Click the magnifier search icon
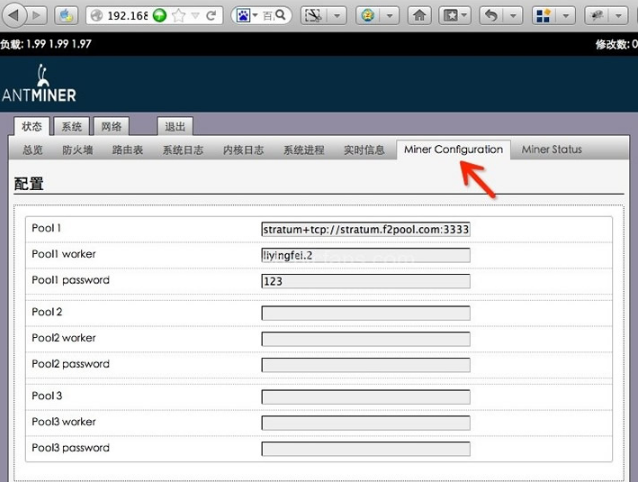The height and width of the screenshot is (482, 639). tap(282, 16)
